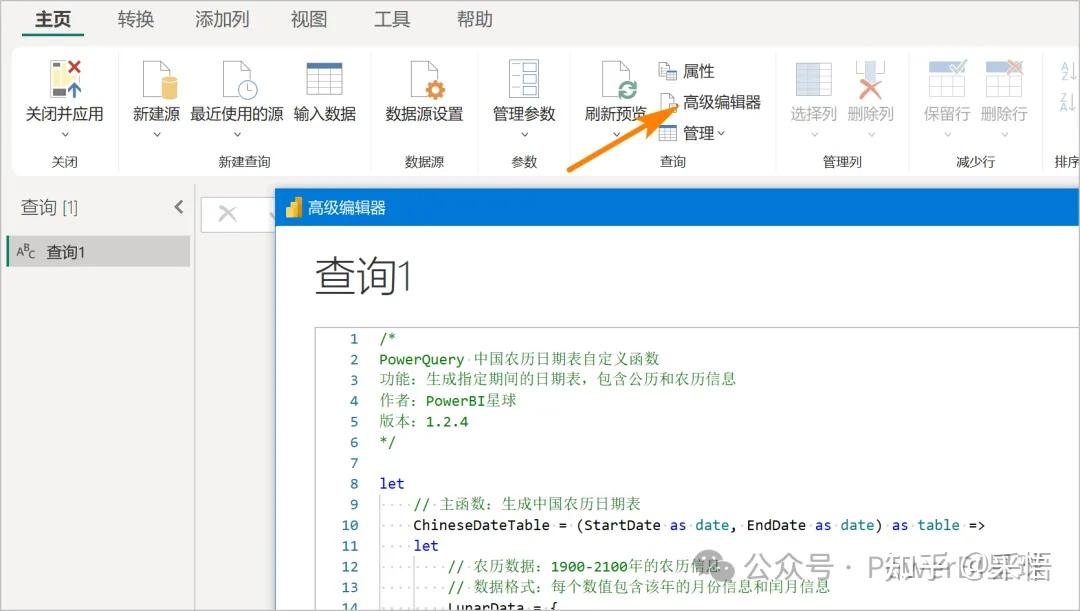Collapse the 查询 queries pane

coord(178,206)
